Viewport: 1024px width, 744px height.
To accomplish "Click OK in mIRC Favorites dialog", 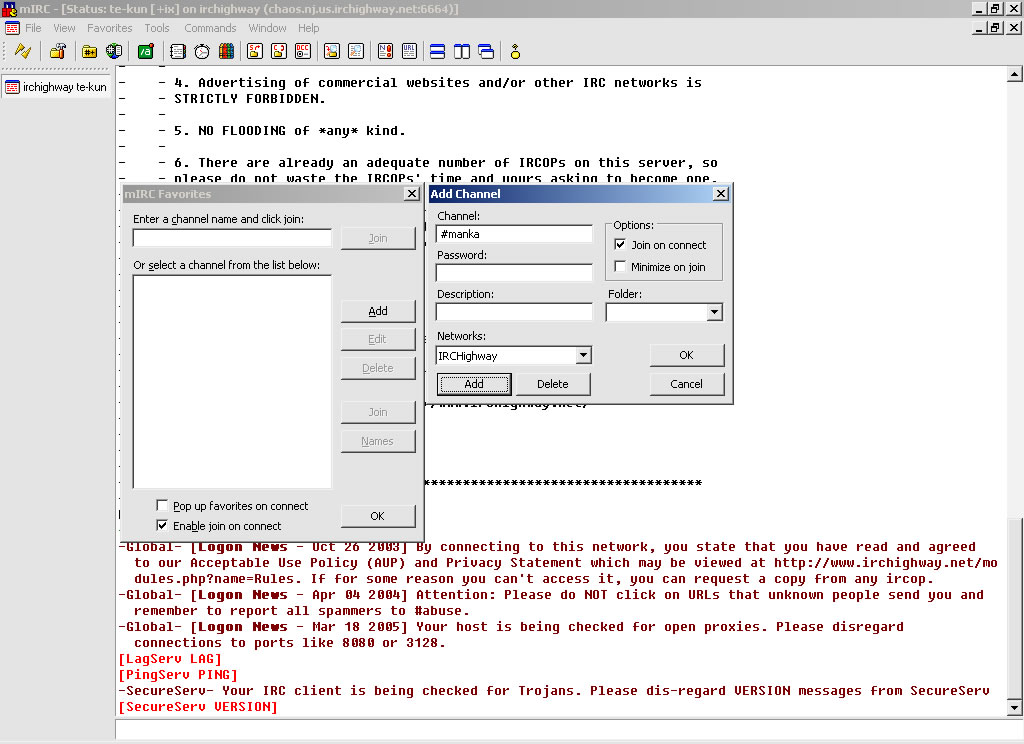I will pos(377,516).
